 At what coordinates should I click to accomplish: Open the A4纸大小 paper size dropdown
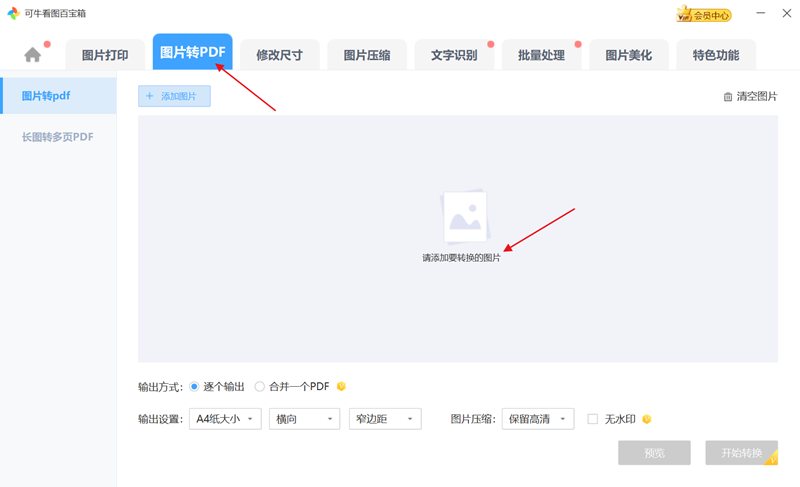(225, 419)
